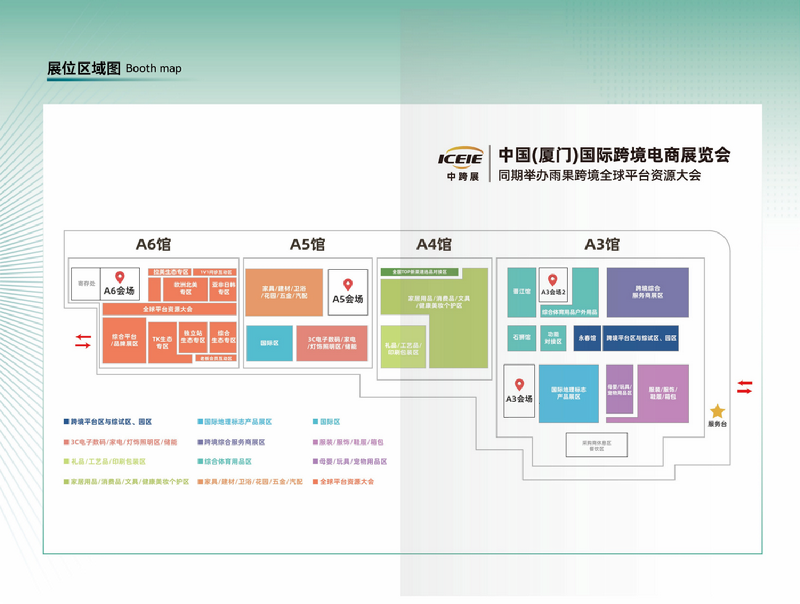Click the ICEIE logo
Viewport: 800px width, 604px height.
pyautogui.click(x=460, y=157)
